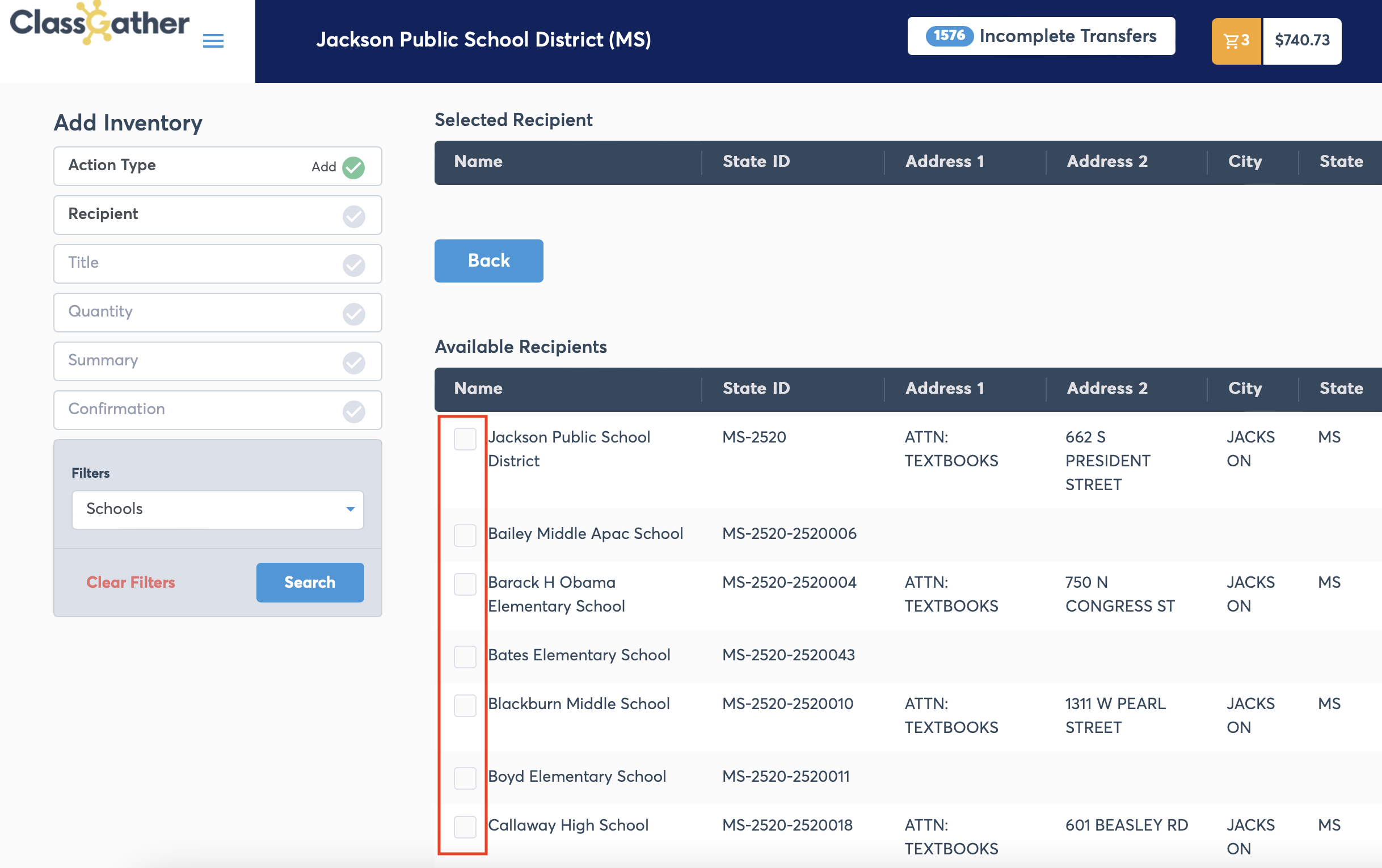Viewport: 1382px width, 868px height.
Task: Open the 1576 Incomplete Transfers button
Action: (1040, 36)
